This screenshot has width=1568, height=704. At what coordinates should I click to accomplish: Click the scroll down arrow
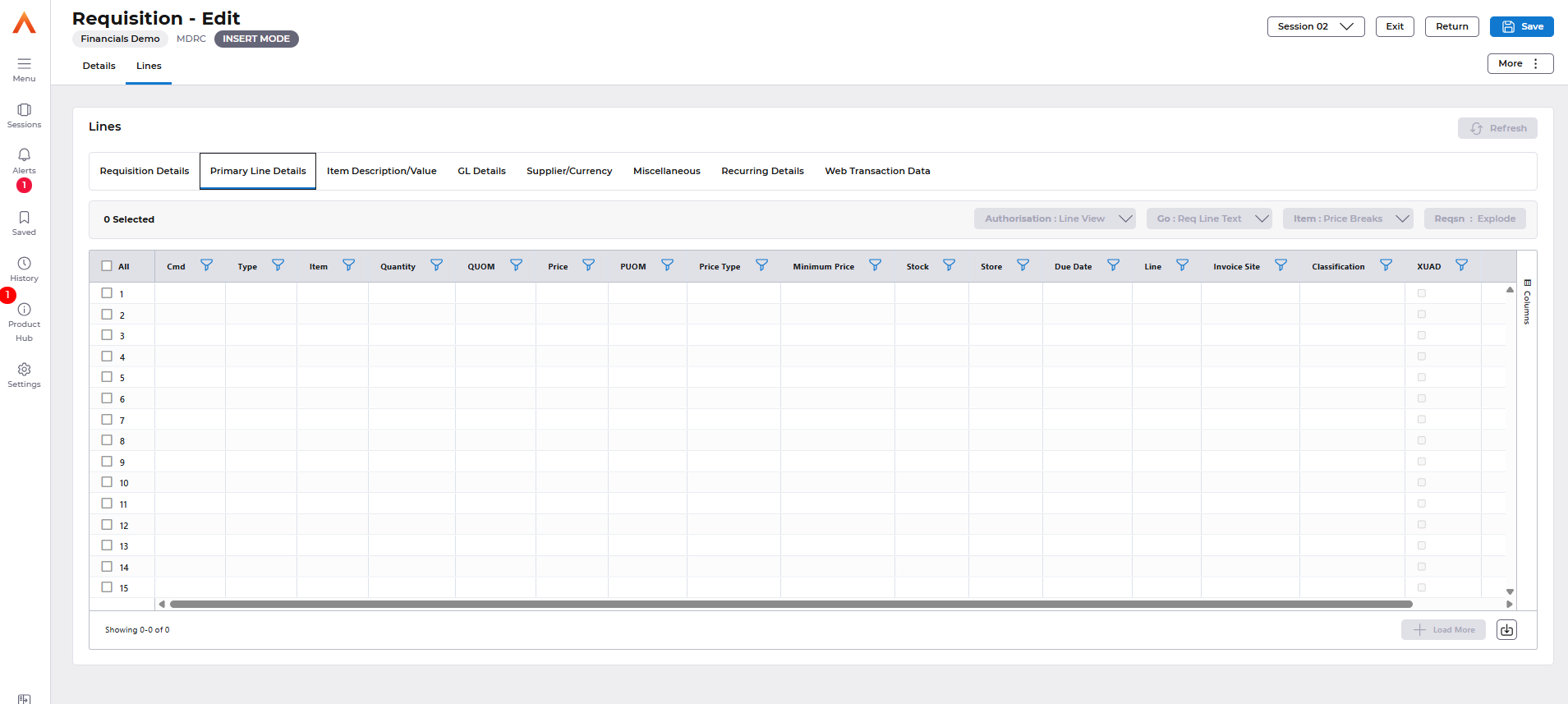(1510, 591)
